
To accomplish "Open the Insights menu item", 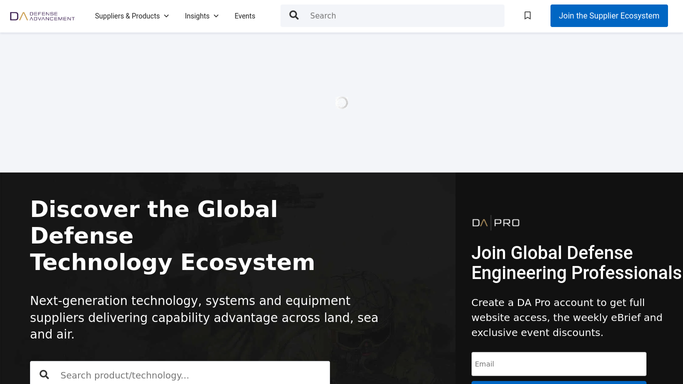I will click(201, 16).
